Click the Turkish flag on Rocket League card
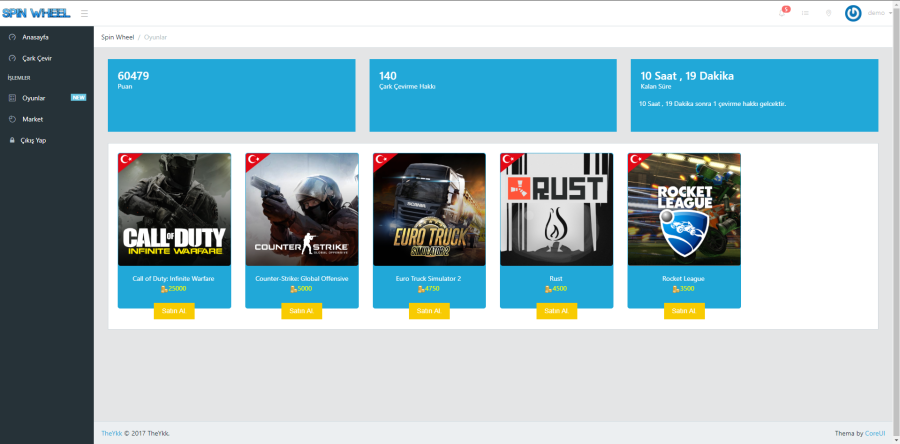Viewport: 900px width, 444px height. (x=635, y=160)
